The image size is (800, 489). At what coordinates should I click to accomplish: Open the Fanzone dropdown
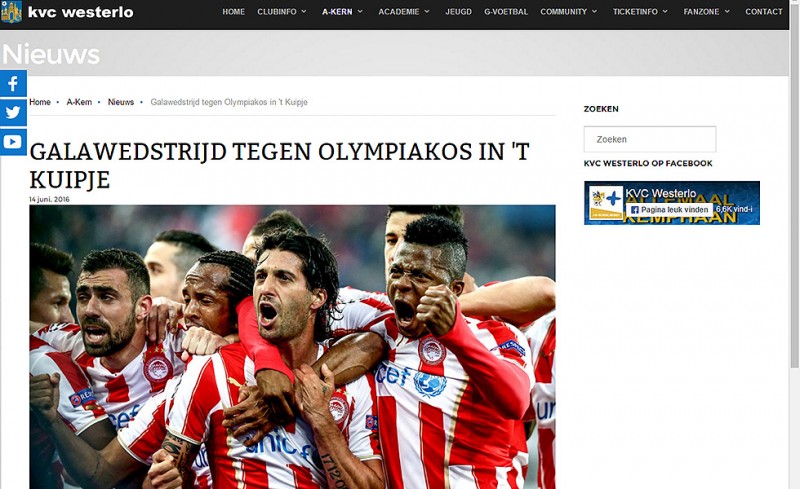pyautogui.click(x=706, y=12)
